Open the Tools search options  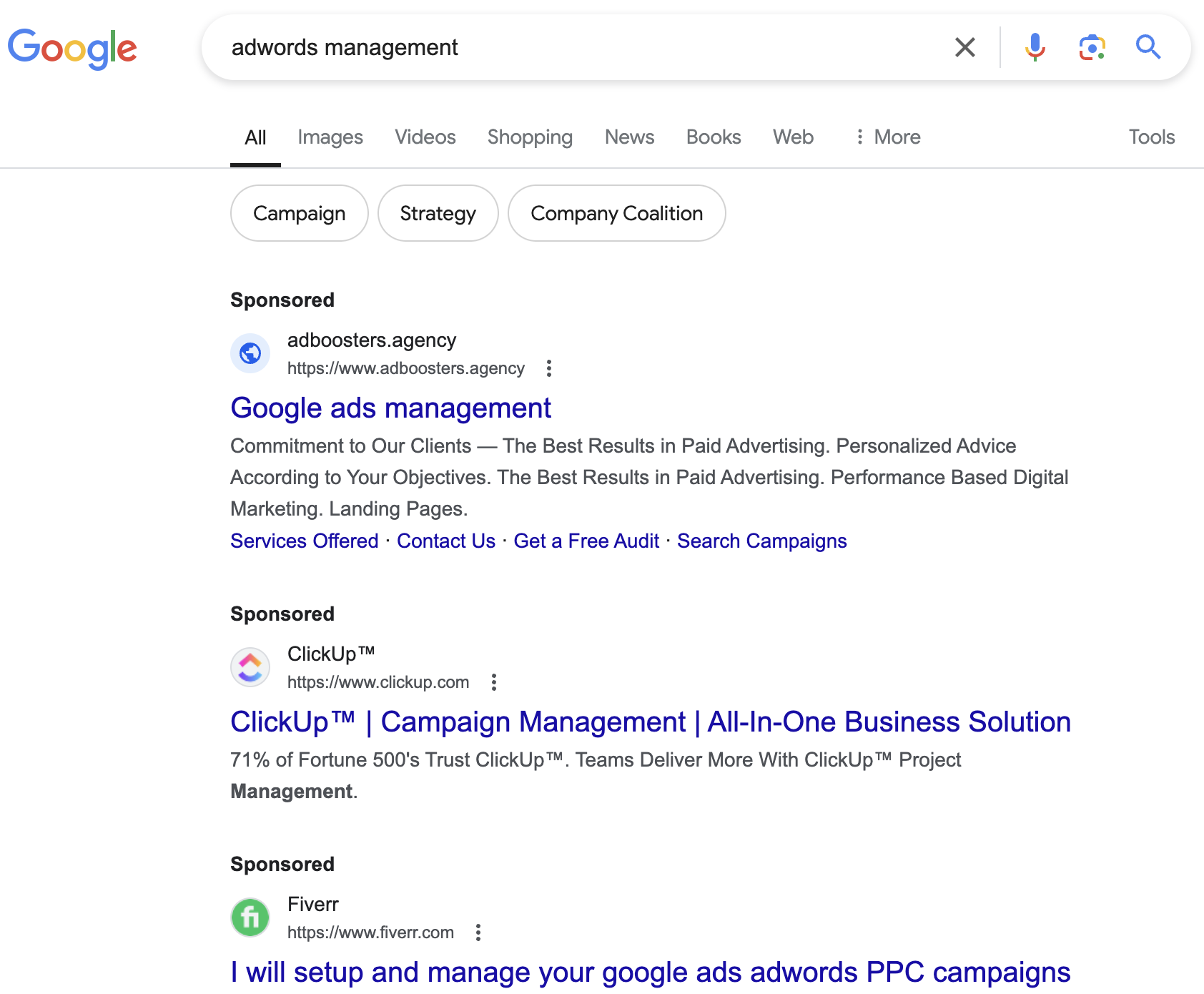click(x=1151, y=137)
